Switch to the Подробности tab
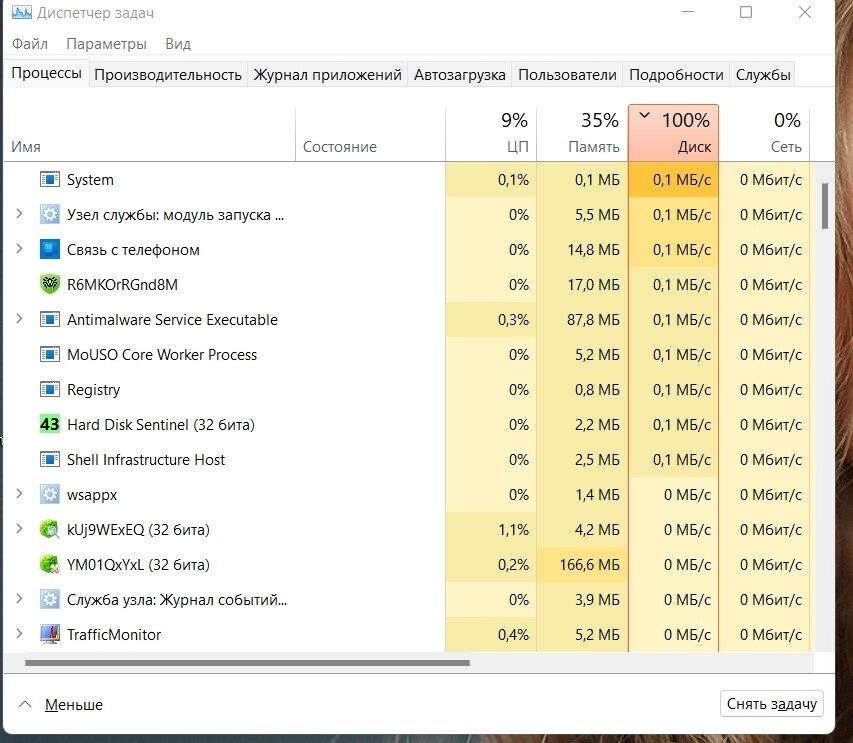Image resolution: width=853 pixels, height=743 pixels. click(676, 75)
